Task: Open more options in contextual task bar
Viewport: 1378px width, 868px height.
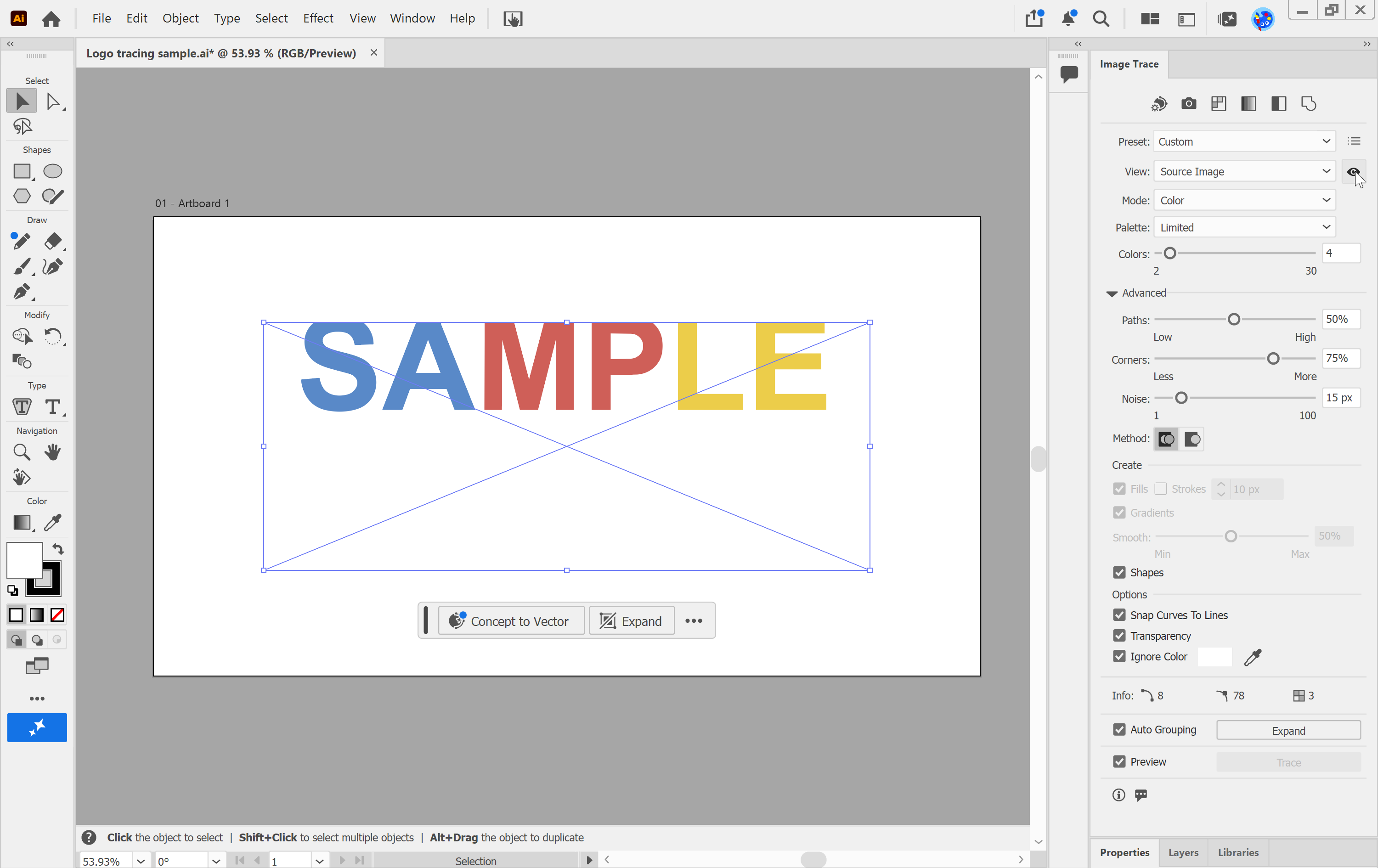Action: [694, 621]
